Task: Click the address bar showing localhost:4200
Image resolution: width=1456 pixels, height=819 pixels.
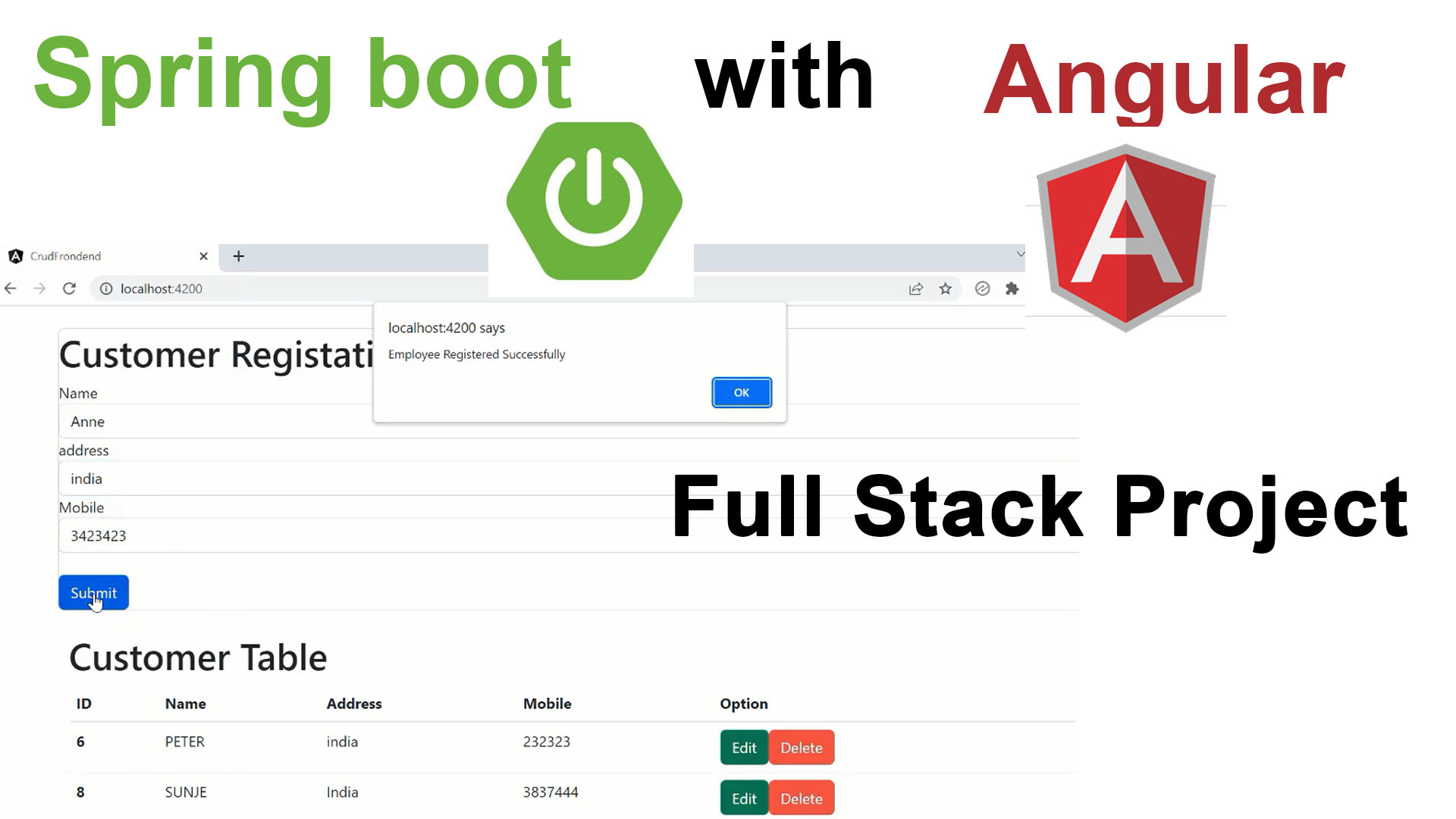Action: [161, 289]
